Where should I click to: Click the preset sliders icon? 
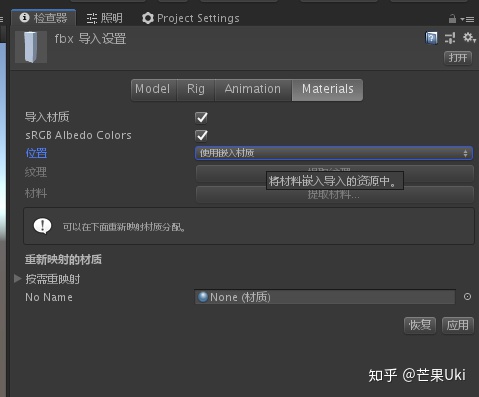(x=450, y=38)
